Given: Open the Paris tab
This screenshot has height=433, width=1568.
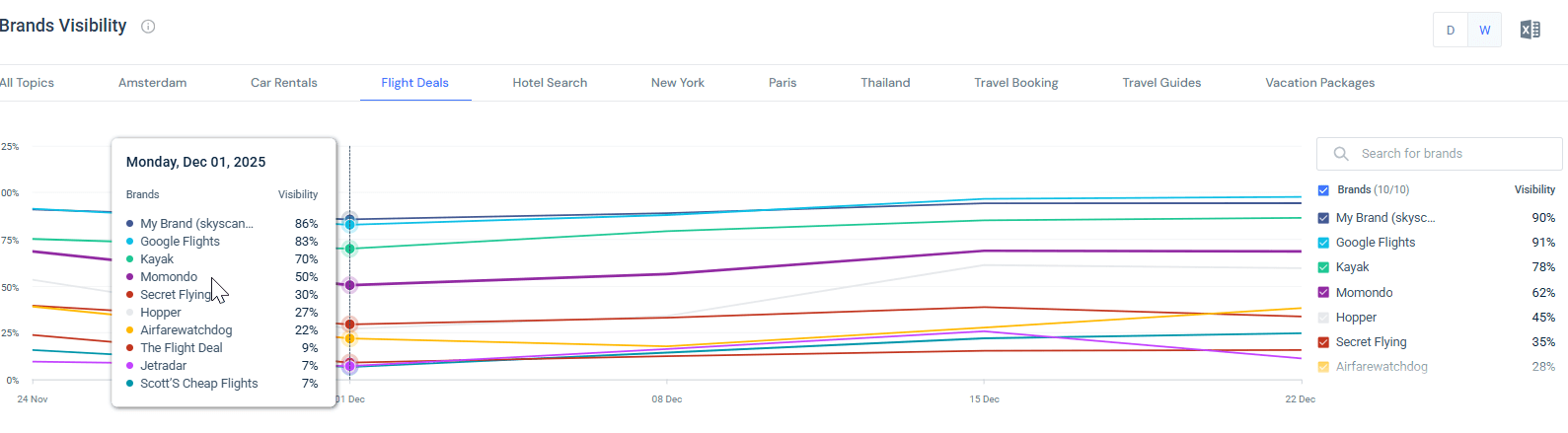Looking at the screenshot, I should click(783, 83).
